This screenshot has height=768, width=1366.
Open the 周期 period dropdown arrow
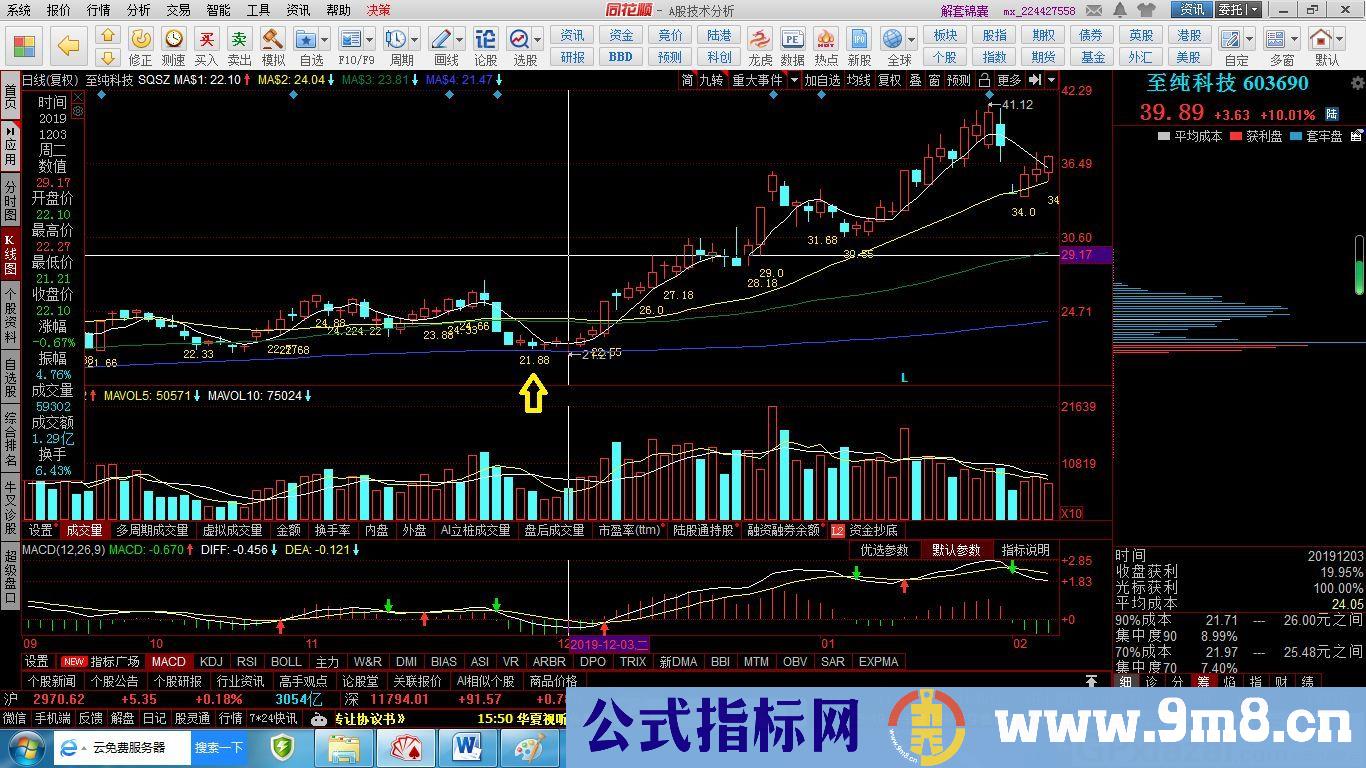click(414, 40)
